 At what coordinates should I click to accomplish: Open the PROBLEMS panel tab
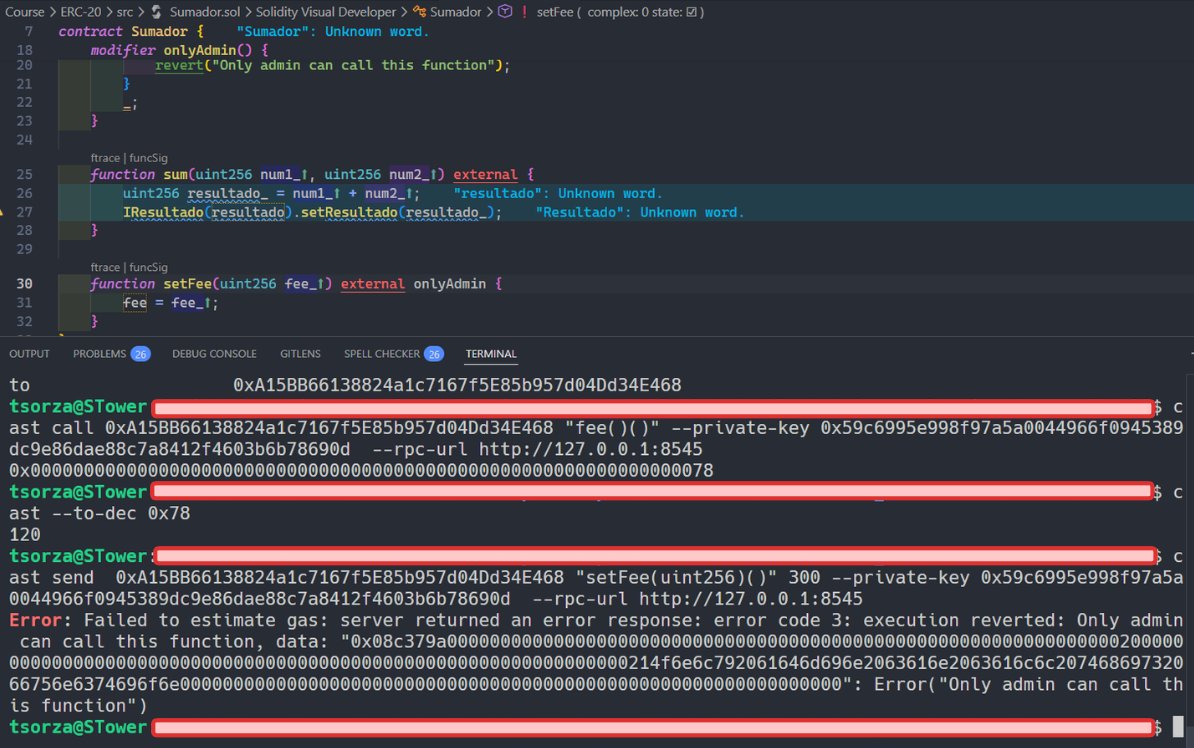tap(99, 353)
